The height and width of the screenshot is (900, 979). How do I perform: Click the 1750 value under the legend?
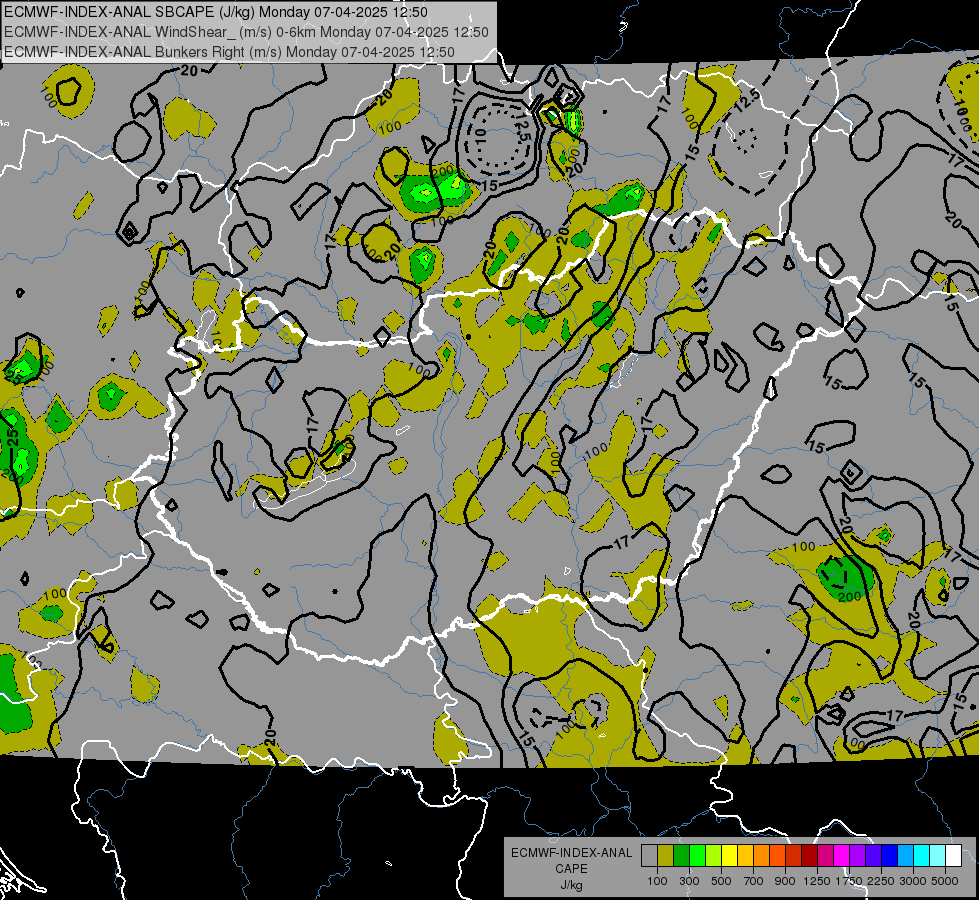[x=849, y=881]
